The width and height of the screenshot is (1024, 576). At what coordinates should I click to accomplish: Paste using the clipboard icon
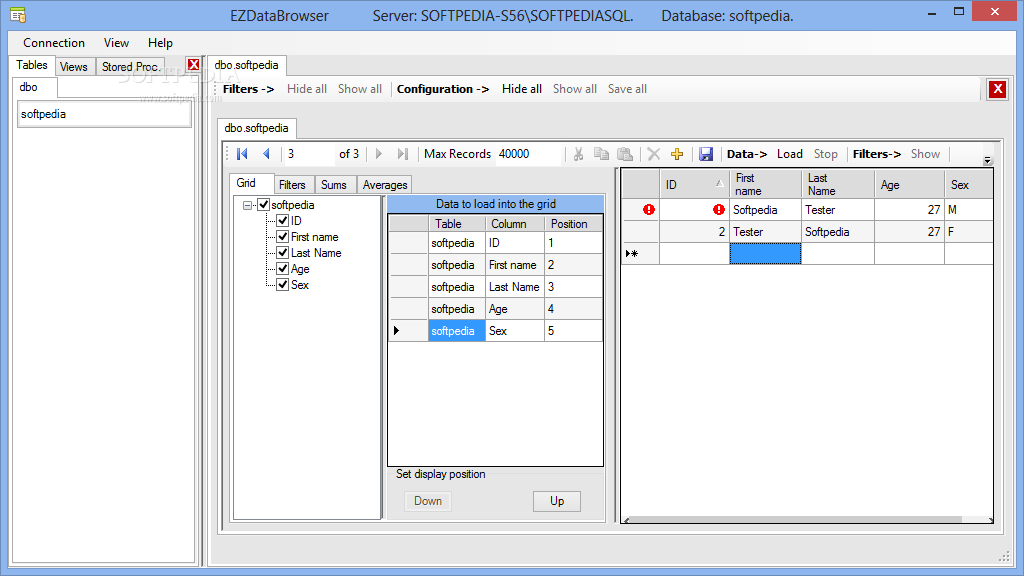point(625,154)
